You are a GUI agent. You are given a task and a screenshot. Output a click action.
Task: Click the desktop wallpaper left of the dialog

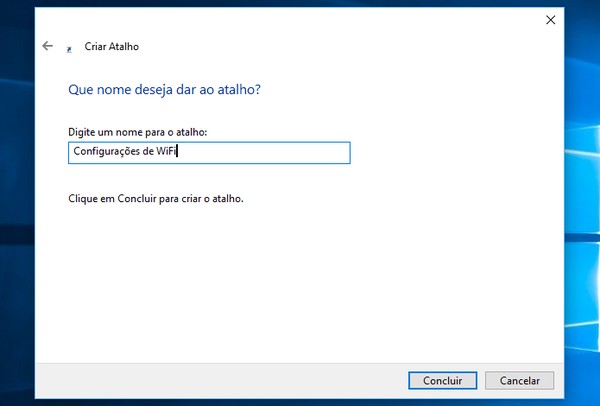[16, 200]
